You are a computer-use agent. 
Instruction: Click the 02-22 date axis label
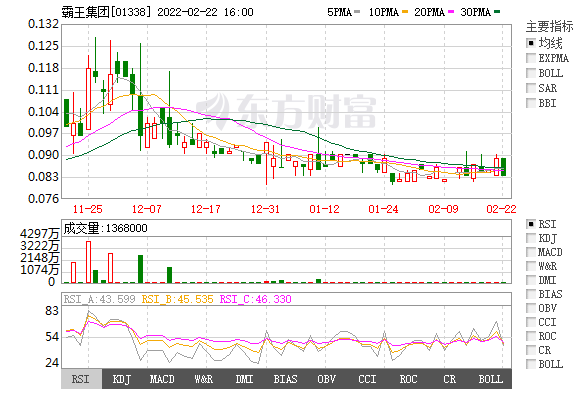(x=501, y=209)
